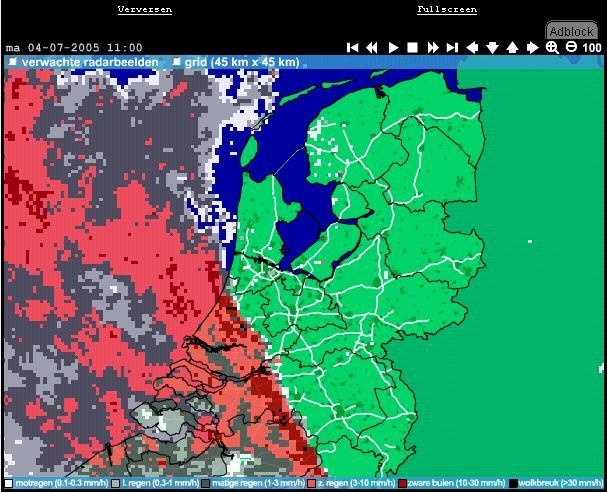607x493 pixels.
Task: Jump to the first radar frame
Action: click(x=352, y=48)
